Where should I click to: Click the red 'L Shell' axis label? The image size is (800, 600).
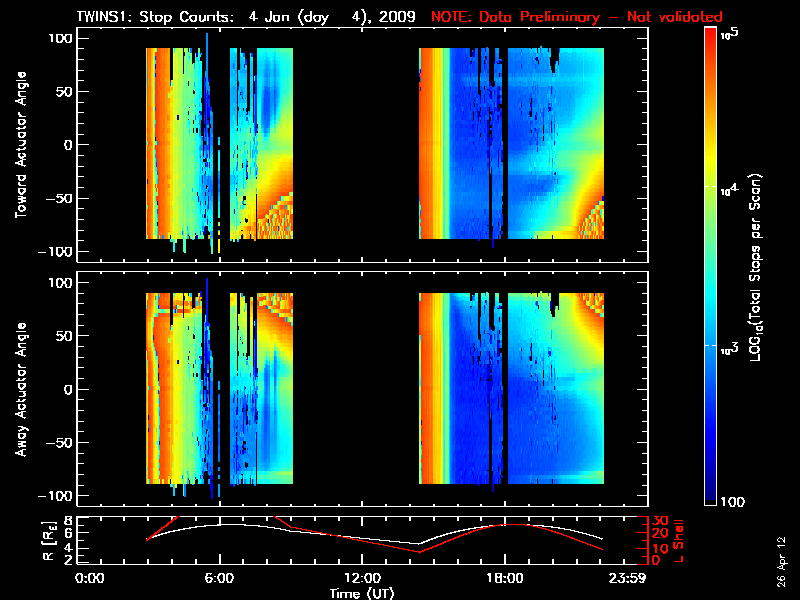[678, 541]
